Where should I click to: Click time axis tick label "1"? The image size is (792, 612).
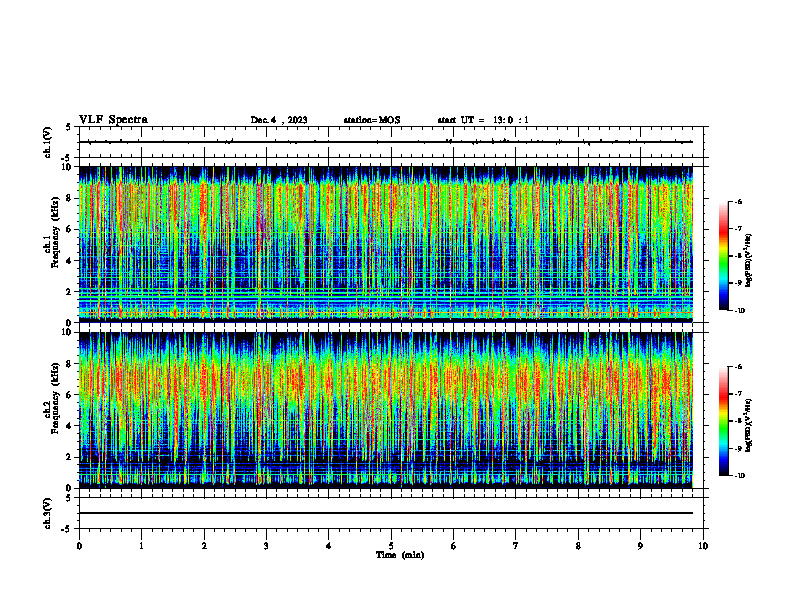(x=141, y=546)
